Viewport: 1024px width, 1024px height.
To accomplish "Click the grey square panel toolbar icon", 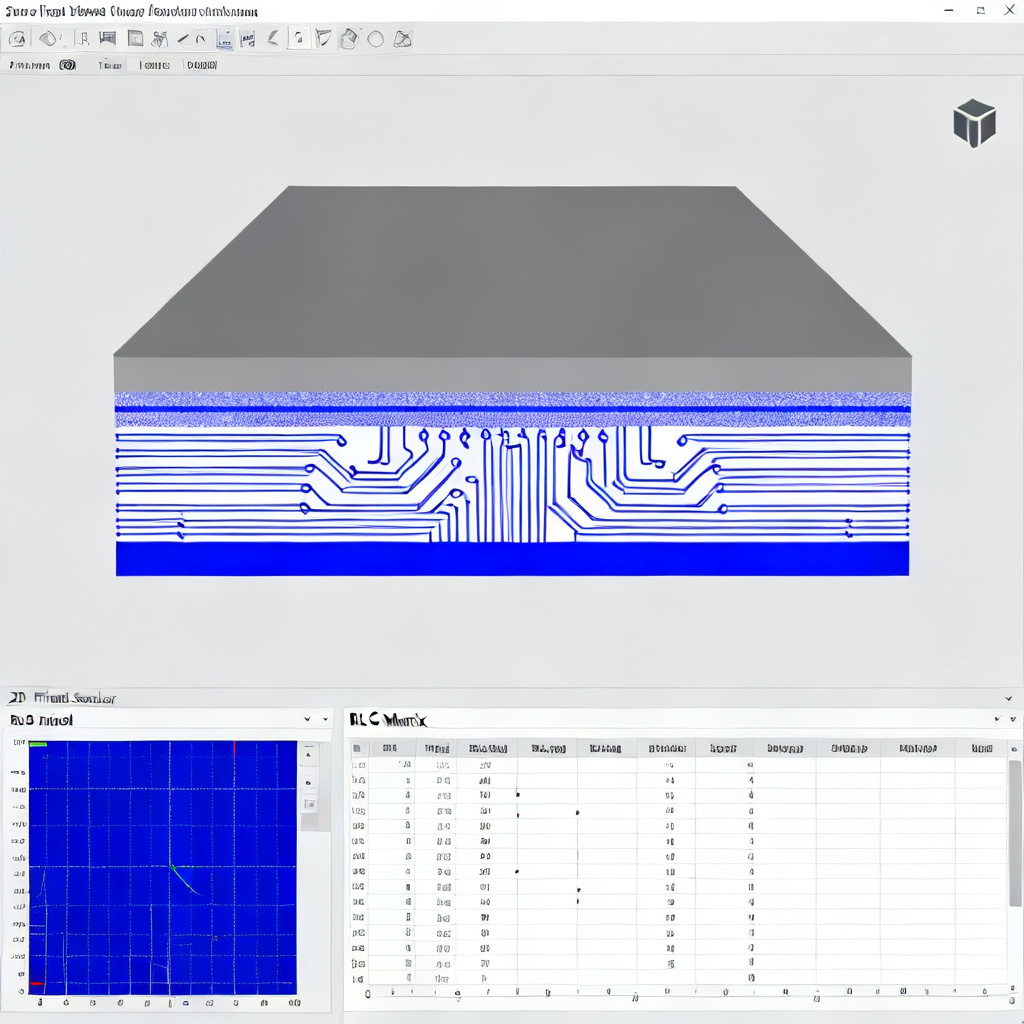I will click(x=135, y=39).
